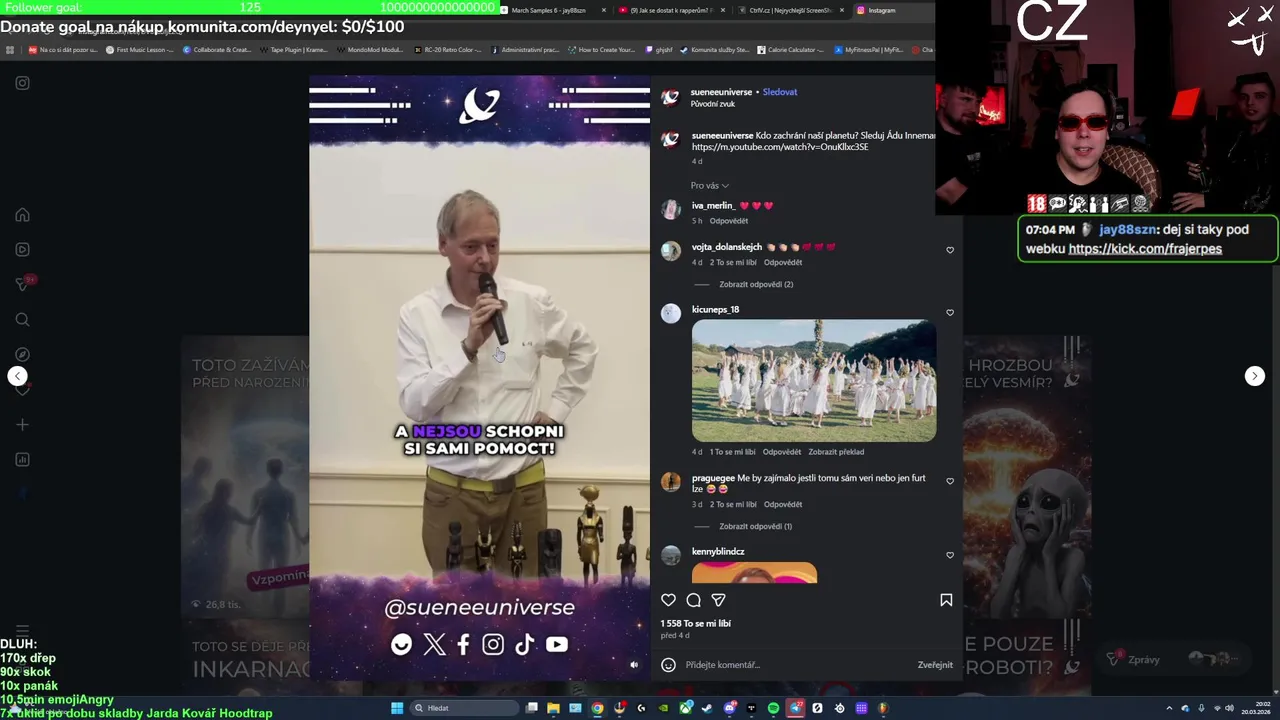Viewport: 1280px width, 720px height.
Task: Open Calorie Calculator bookmark
Action: click(790, 49)
